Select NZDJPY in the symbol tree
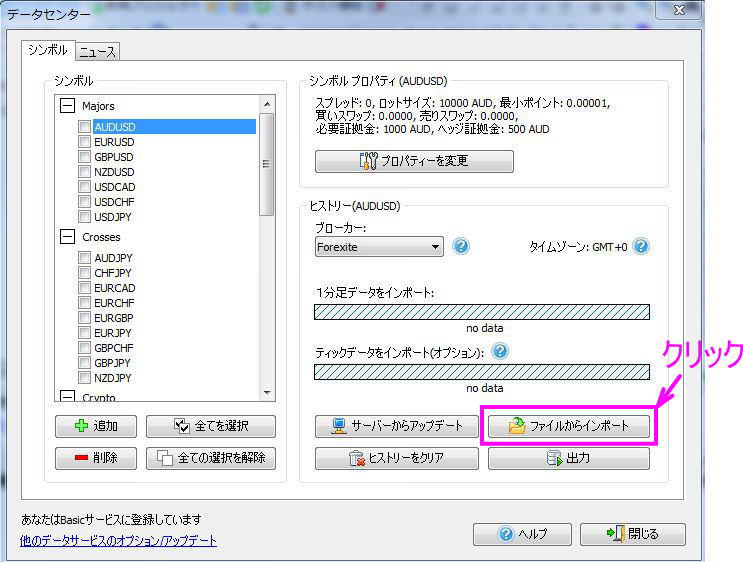This screenshot has height=562, width=743. (113, 378)
